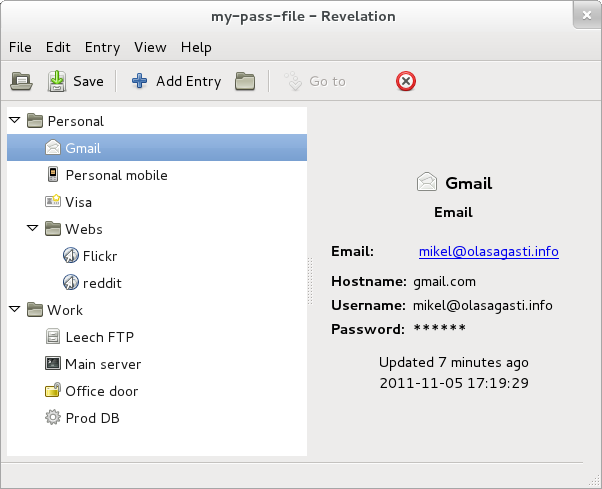Screen dimensions: 602x489
Task: Click the Save icon in toolbar
Action: (x=57, y=81)
